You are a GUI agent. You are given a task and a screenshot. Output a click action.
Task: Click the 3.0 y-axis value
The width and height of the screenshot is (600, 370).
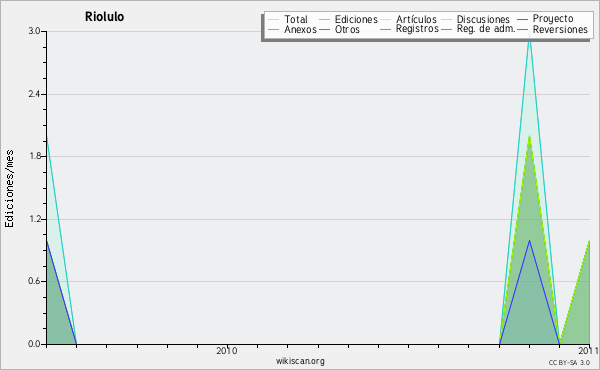34,31
